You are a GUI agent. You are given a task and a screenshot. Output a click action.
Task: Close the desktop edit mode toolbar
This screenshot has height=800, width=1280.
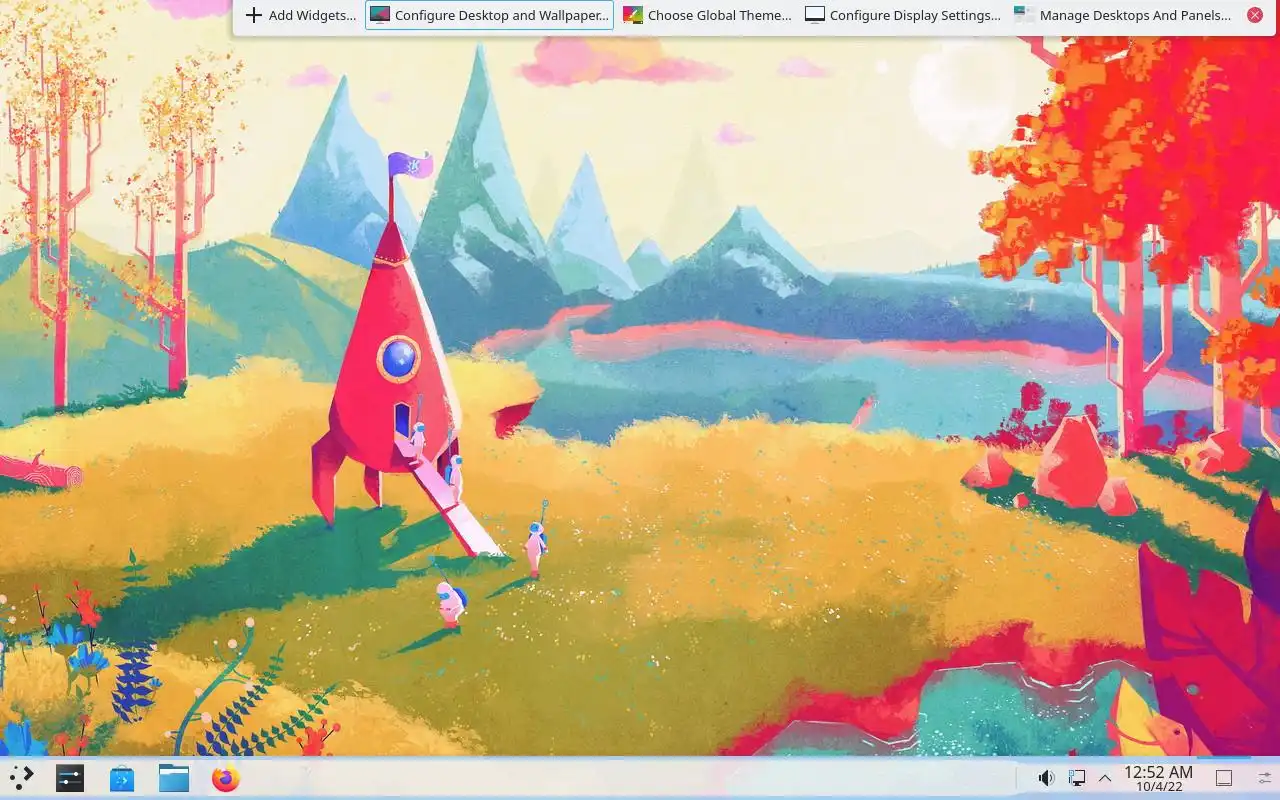coord(1255,15)
